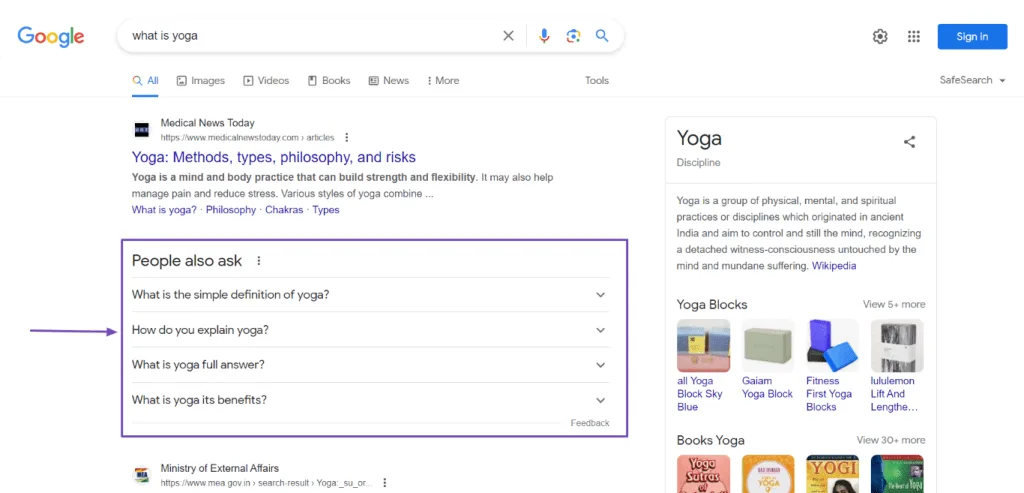This screenshot has height=493, width=1024.
Task: Open the Settings gear icon
Action: coord(880,37)
